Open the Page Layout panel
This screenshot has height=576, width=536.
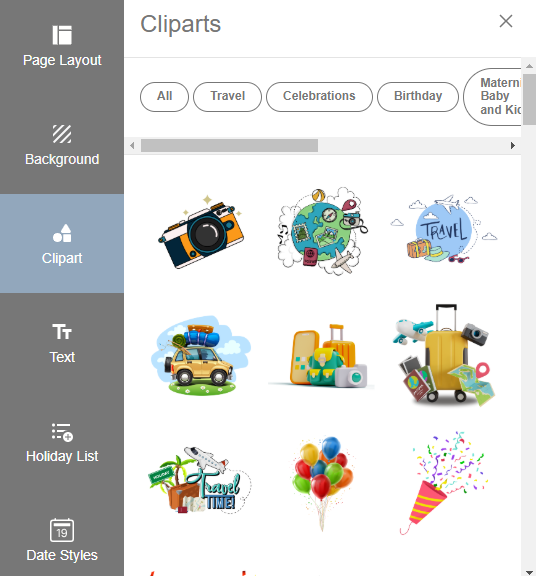62,46
